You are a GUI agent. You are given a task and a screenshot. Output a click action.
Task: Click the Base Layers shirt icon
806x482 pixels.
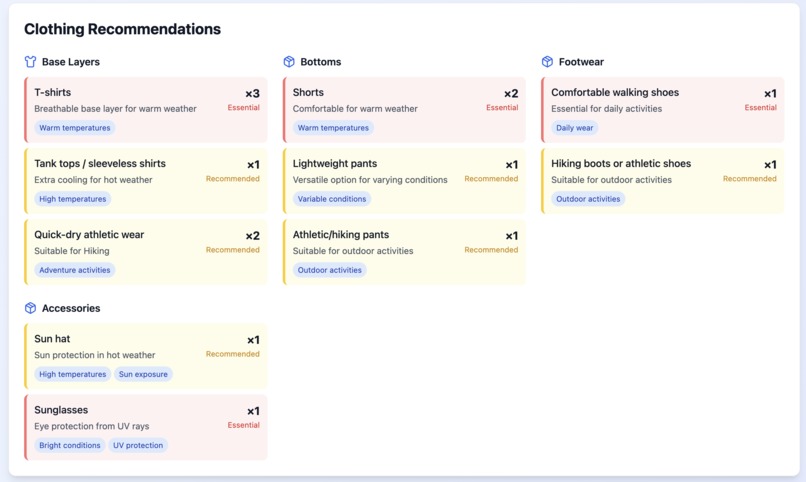[30, 62]
